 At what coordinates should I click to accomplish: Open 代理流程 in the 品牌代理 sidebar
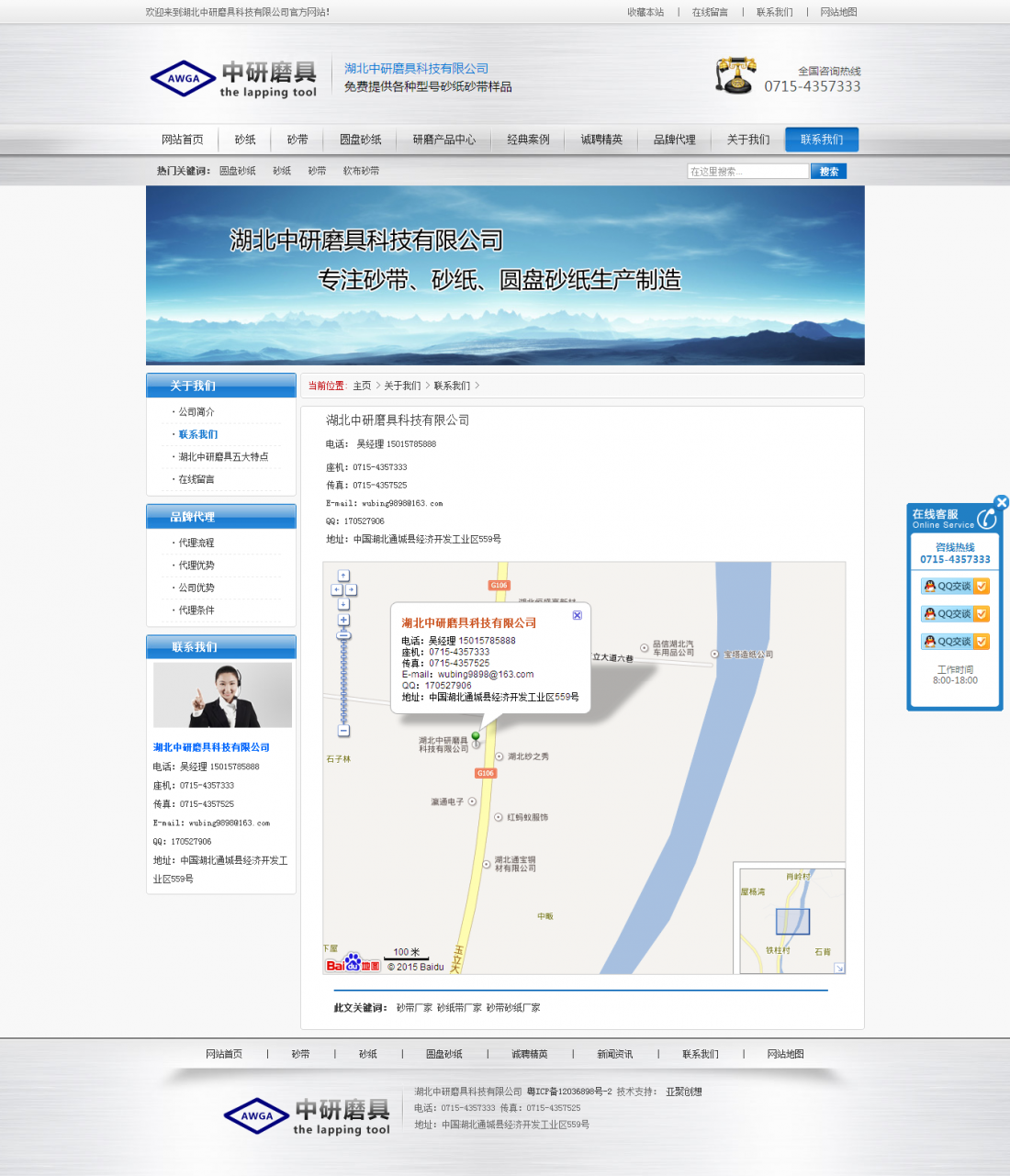[196, 543]
